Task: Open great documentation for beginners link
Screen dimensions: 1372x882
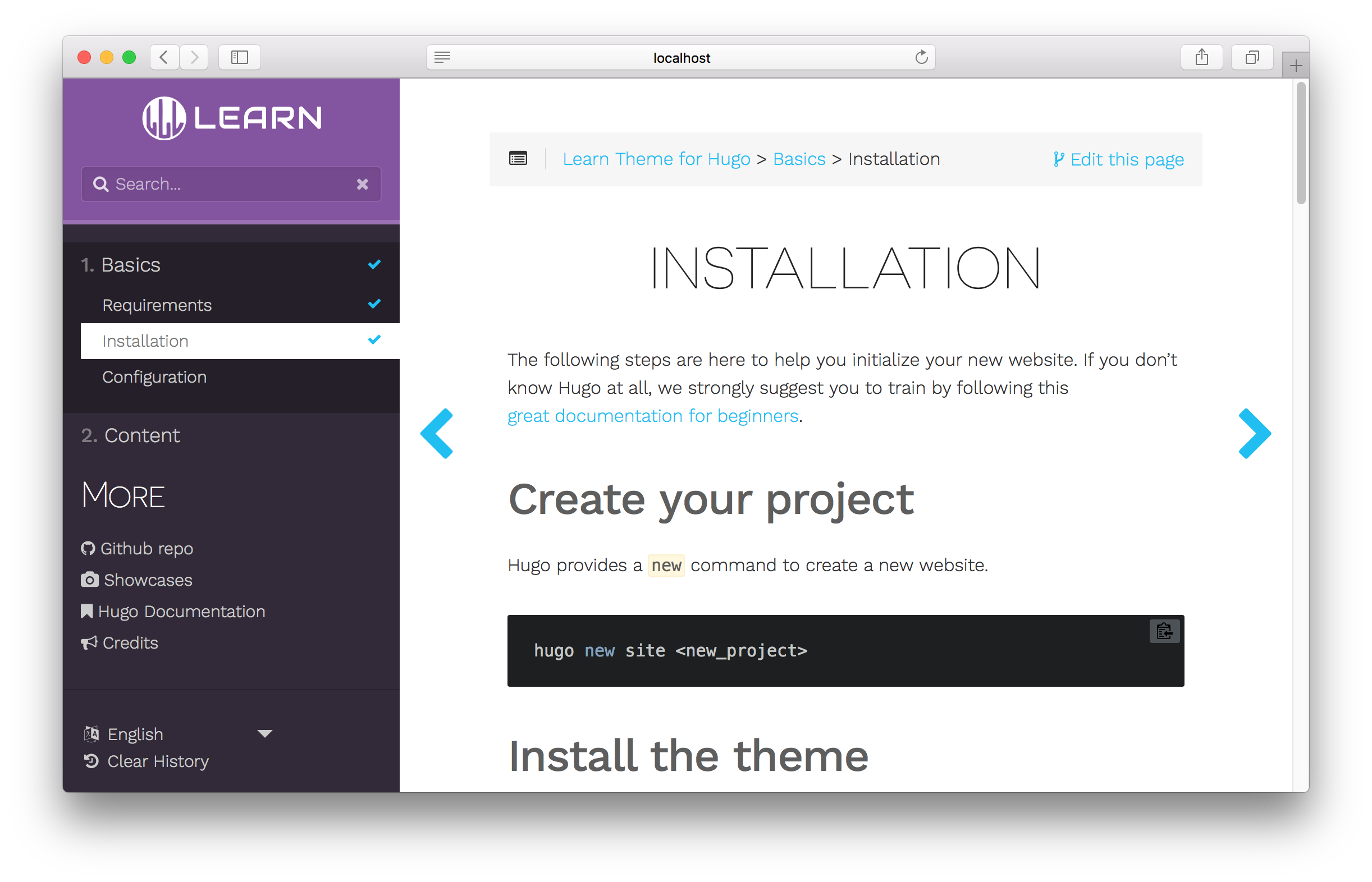Action: [653, 416]
